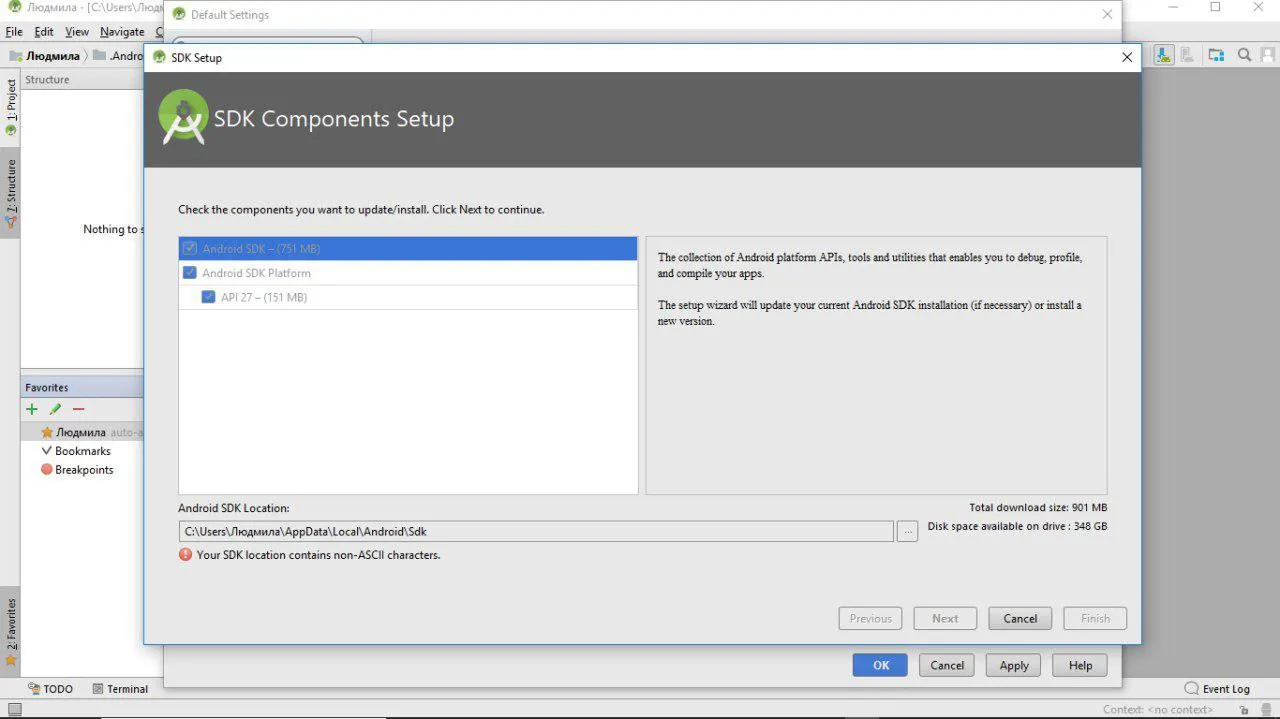Open the View menu
The width and height of the screenshot is (1280, 719).
coord(77,32)
